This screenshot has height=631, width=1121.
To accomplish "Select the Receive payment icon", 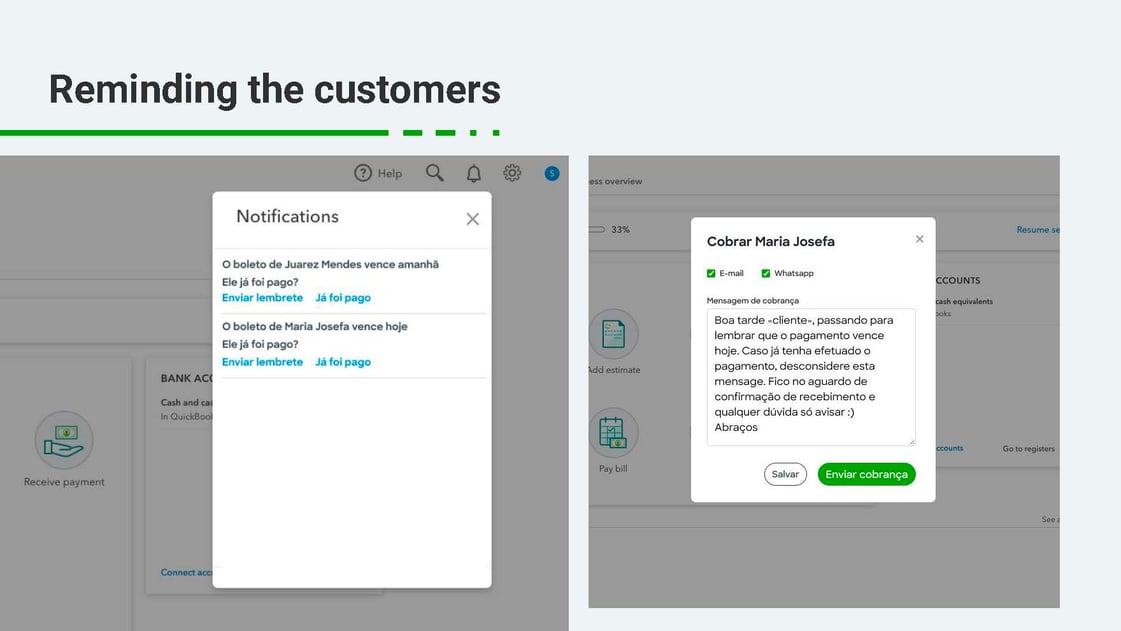I will coord(64,440).
